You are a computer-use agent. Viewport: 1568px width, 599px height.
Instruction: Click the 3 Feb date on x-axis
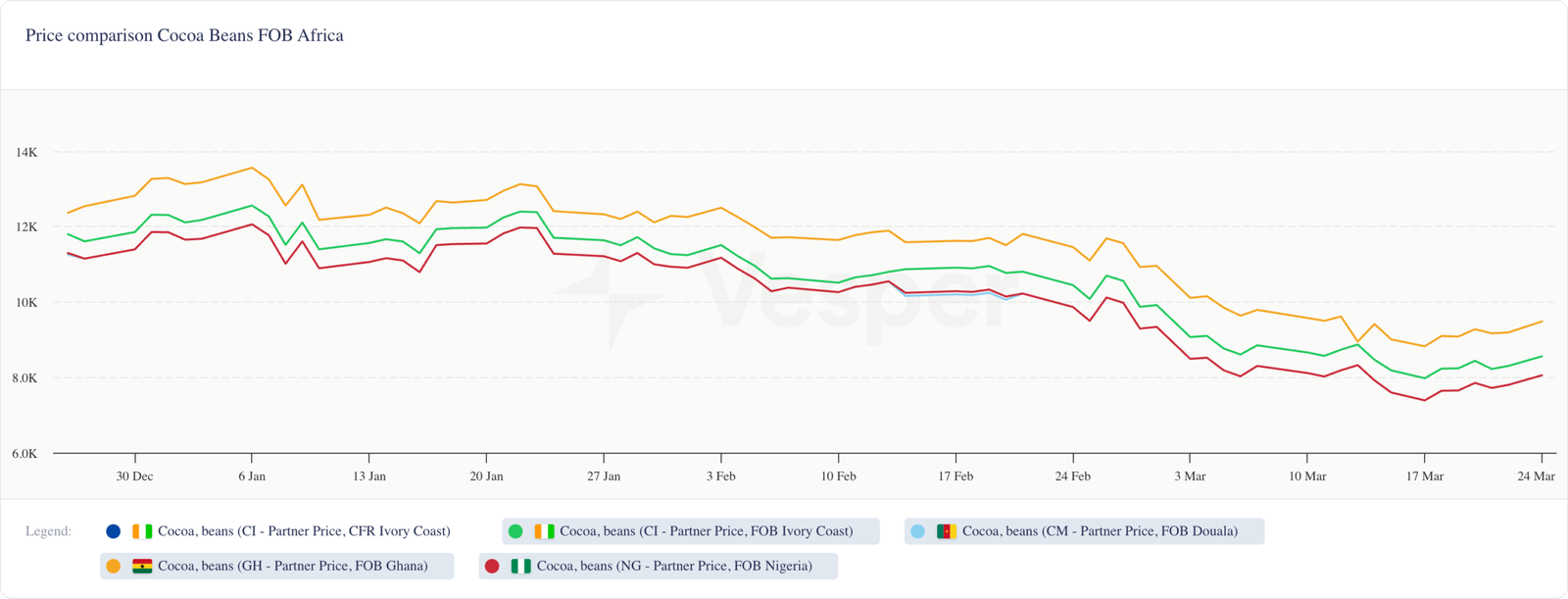(x=720, y=476)
